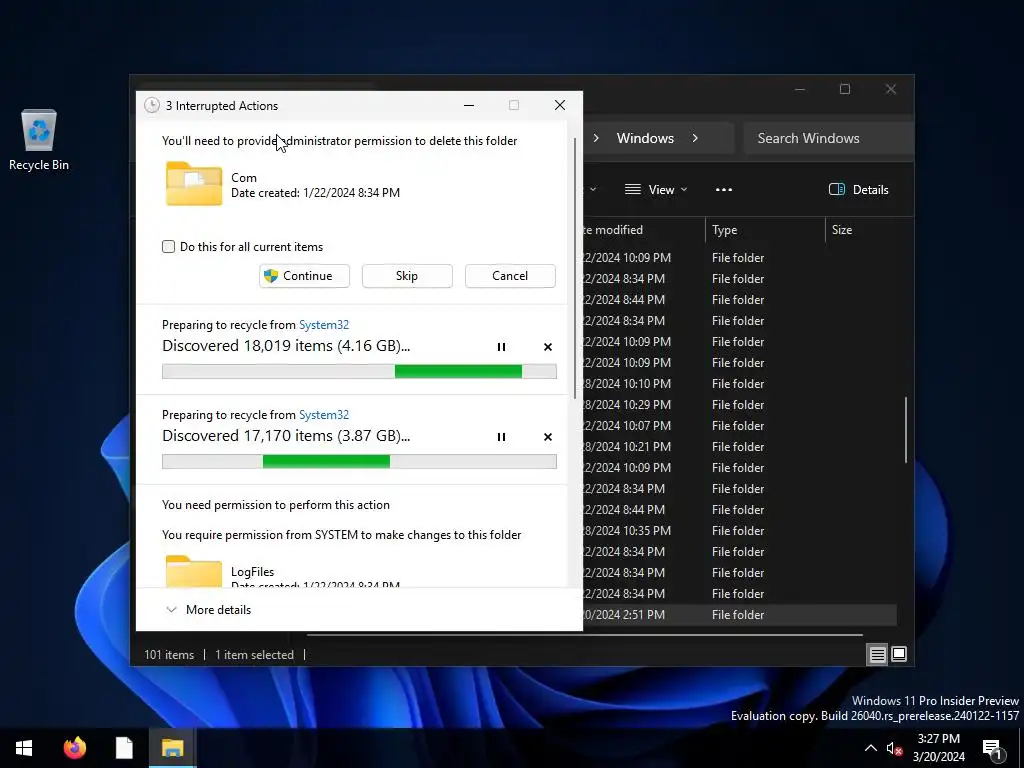
Task: Sort by the Type column header
Action: (765, 230)
